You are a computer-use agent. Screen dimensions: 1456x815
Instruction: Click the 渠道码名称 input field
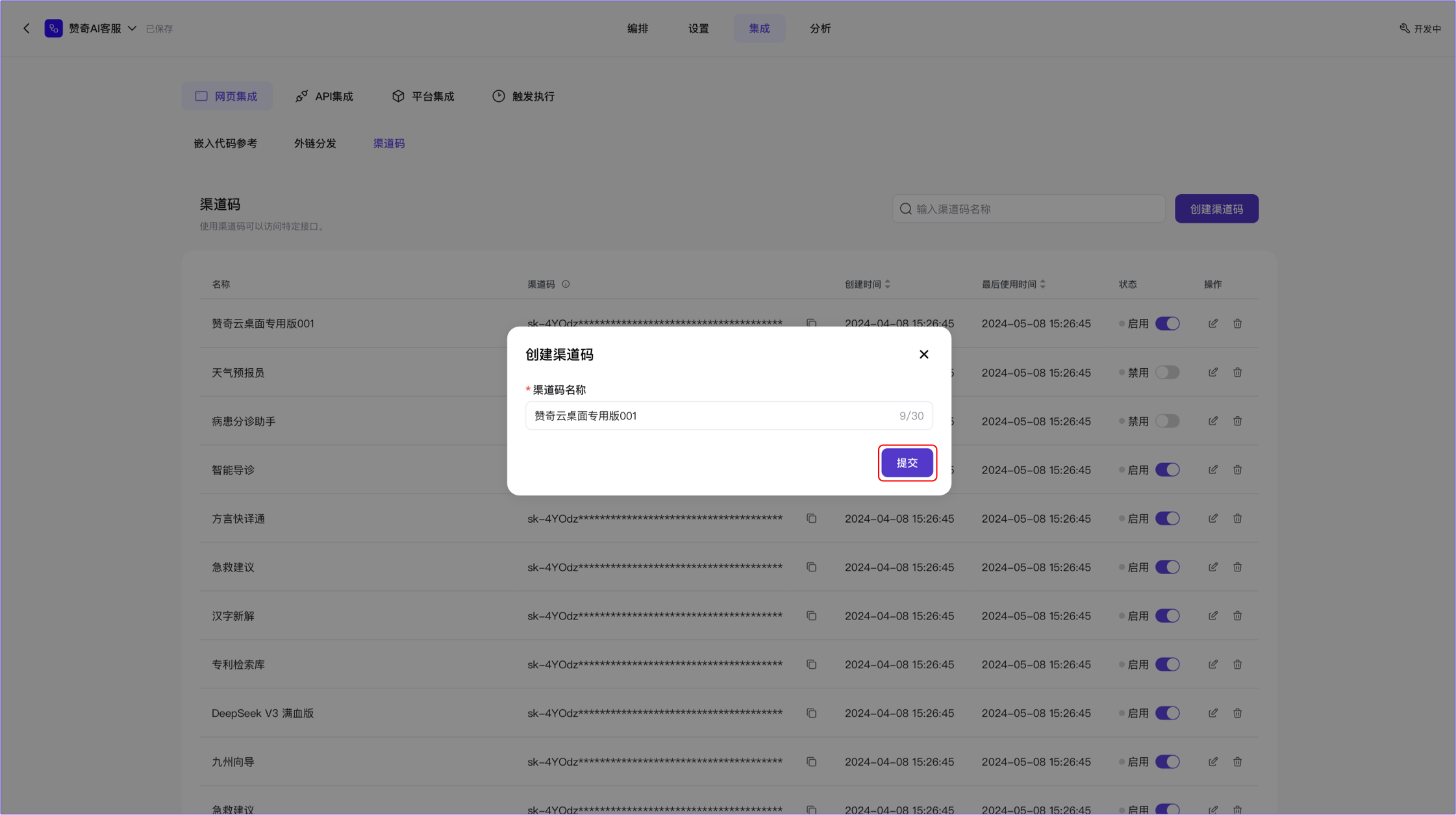[714, 416]
